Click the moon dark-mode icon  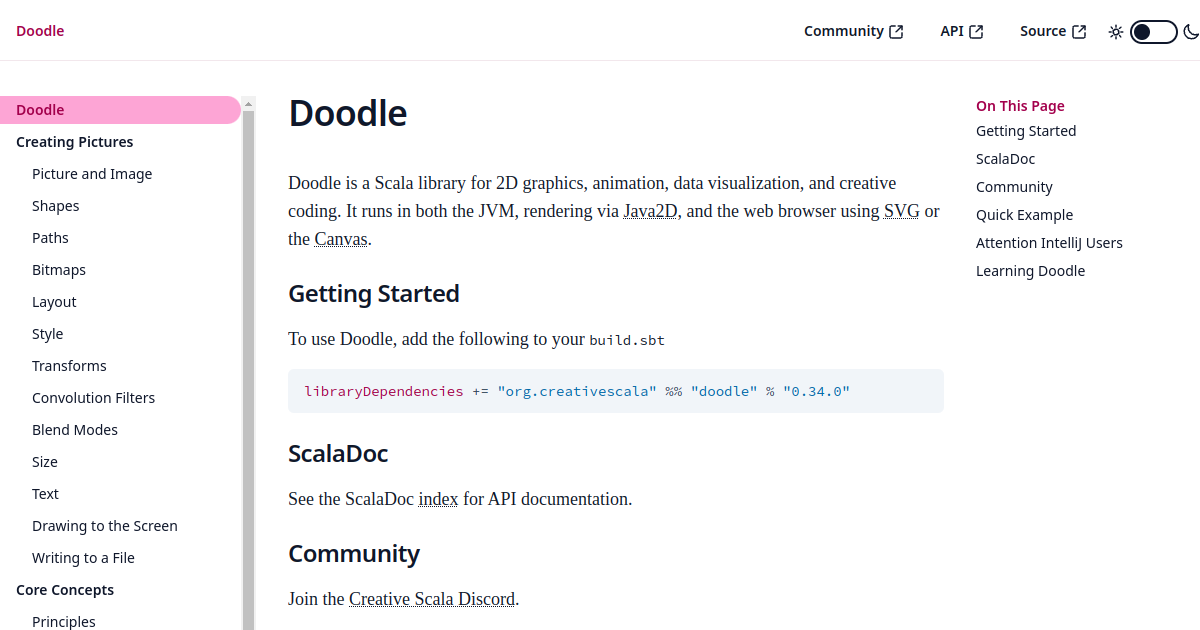click(x=1190, y=32)
